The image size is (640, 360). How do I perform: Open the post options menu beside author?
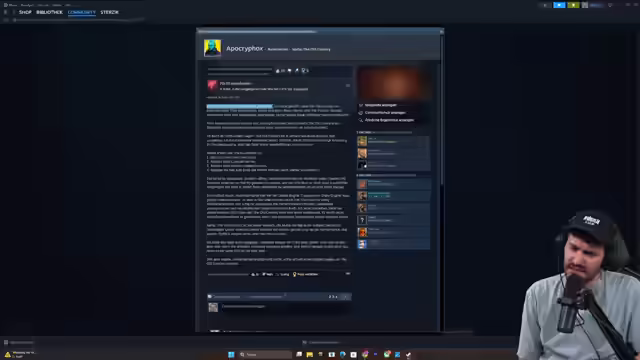348,85
